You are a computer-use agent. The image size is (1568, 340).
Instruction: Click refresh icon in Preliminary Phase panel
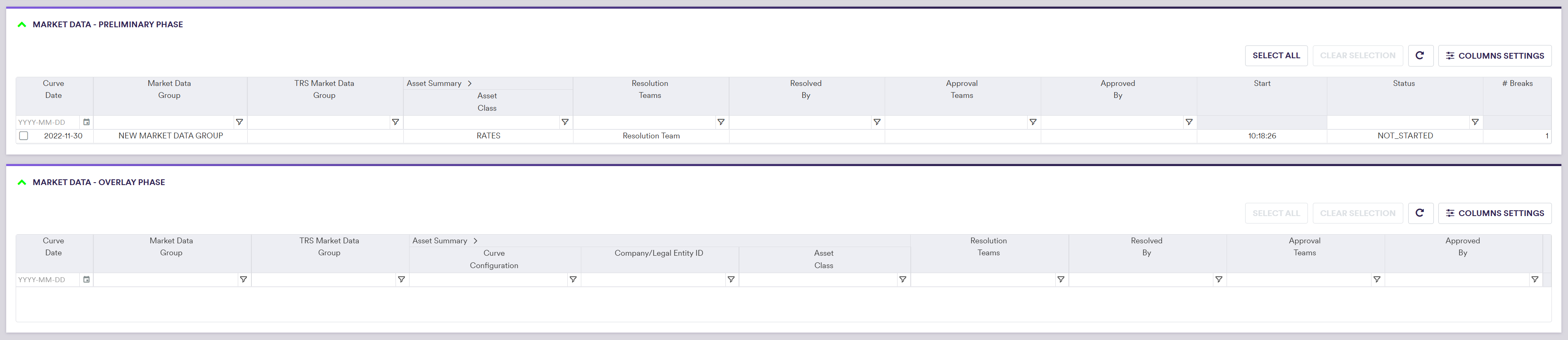tap(1419, 55)
